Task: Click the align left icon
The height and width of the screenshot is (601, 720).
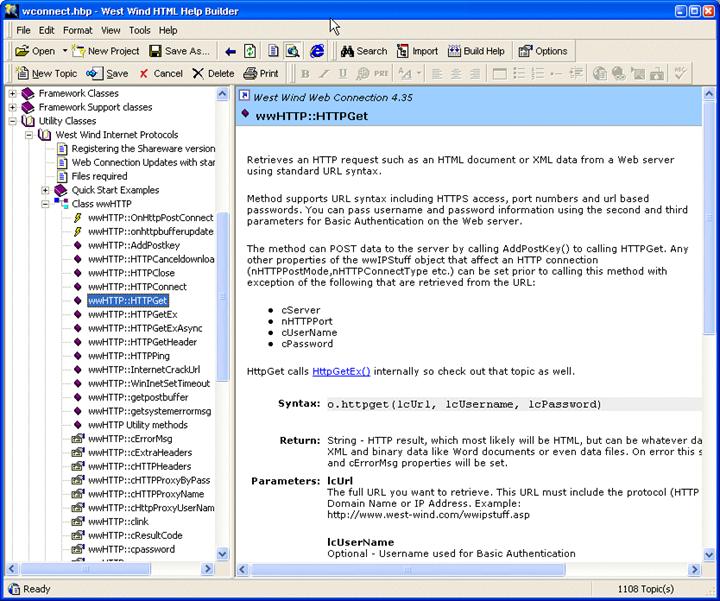Action: coord(437,73)
